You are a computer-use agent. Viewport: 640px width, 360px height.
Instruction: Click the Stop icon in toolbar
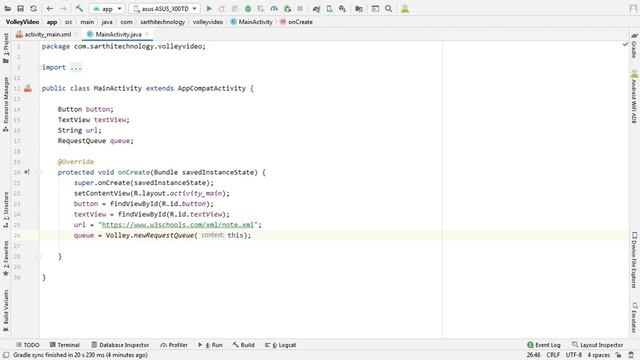[x=300, y=9]
